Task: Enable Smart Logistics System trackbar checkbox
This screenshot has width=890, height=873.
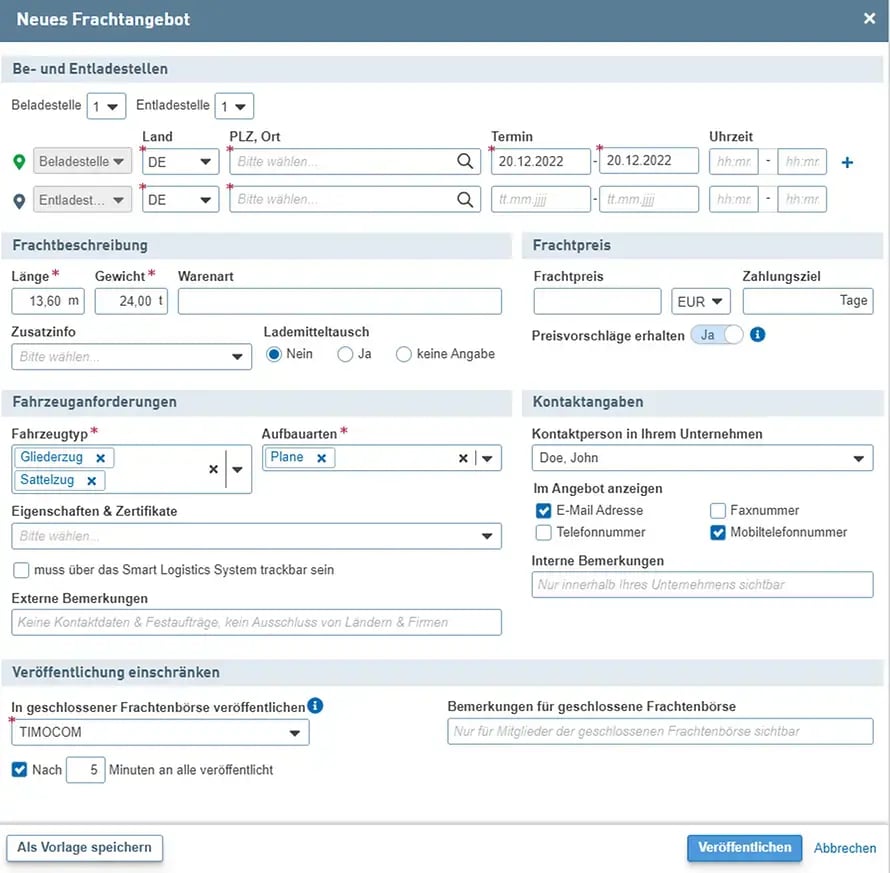Action: pos(21,570)
